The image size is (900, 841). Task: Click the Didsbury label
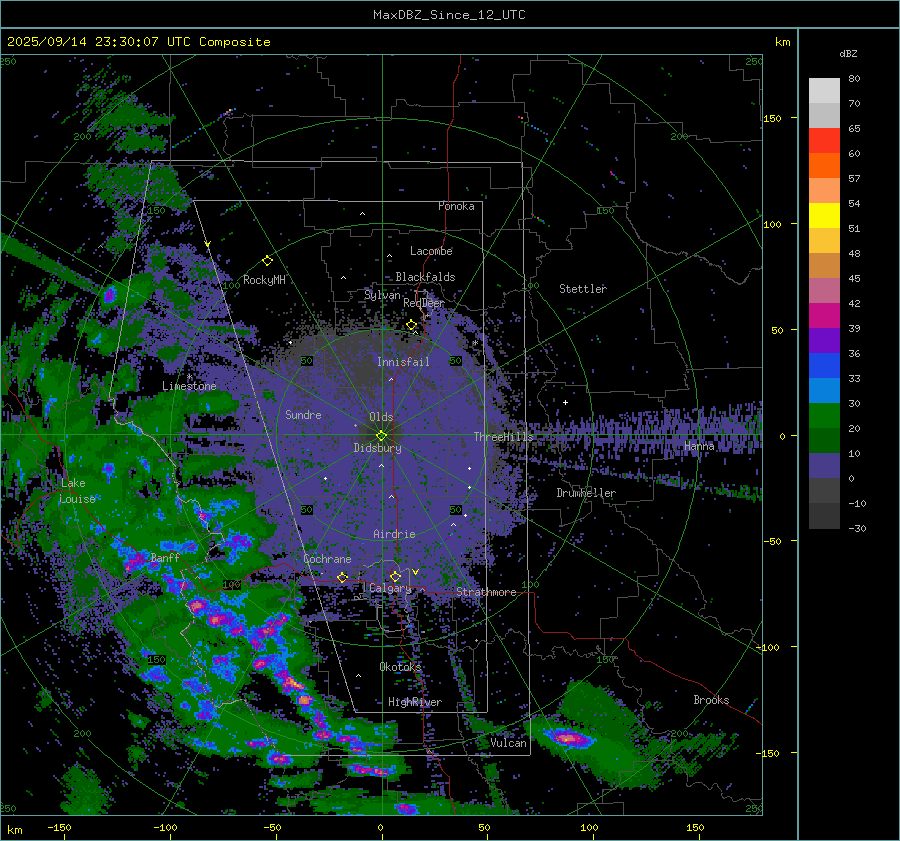click(x=377, y=448)
